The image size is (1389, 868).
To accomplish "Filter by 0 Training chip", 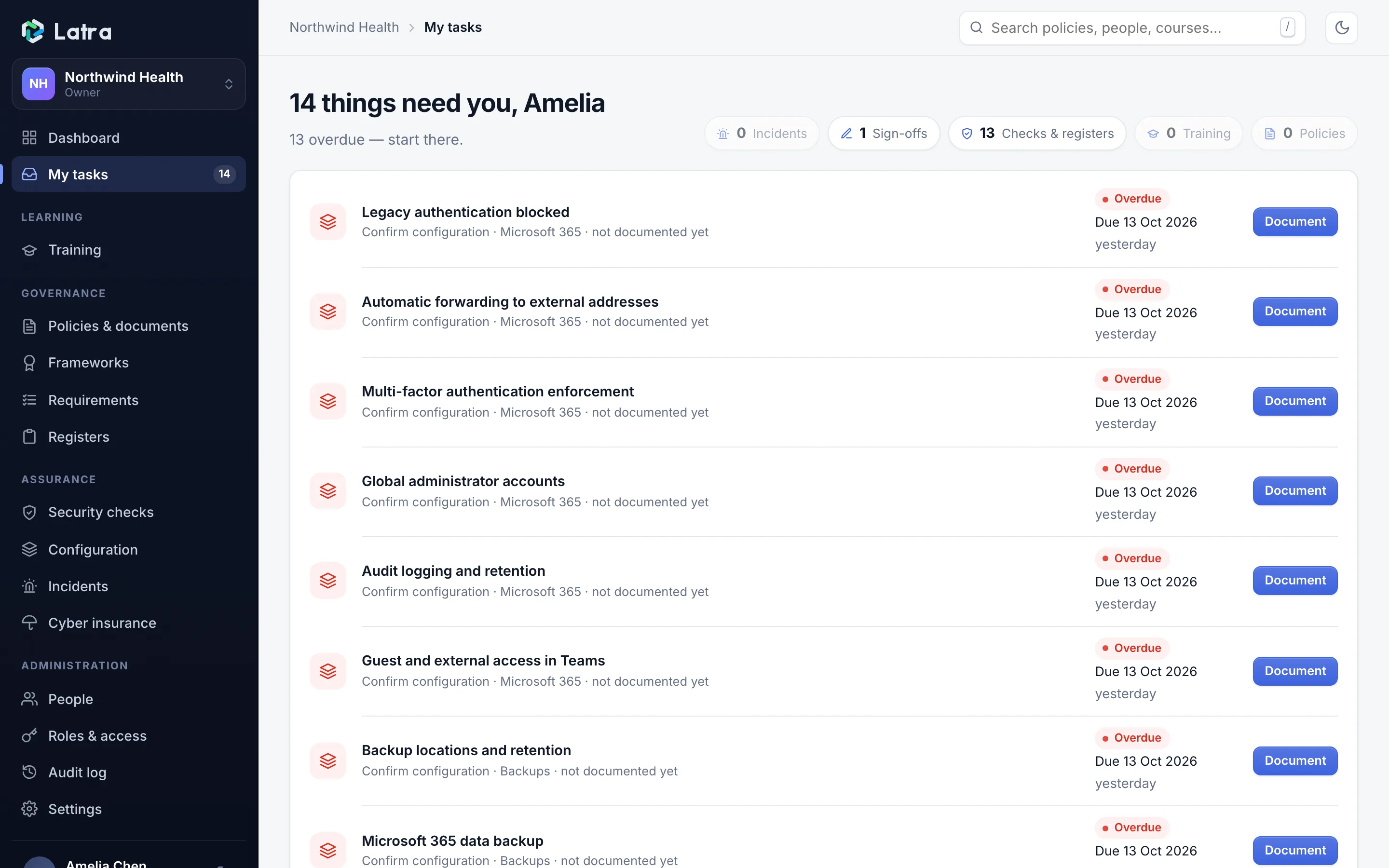I will (1189, 133).
